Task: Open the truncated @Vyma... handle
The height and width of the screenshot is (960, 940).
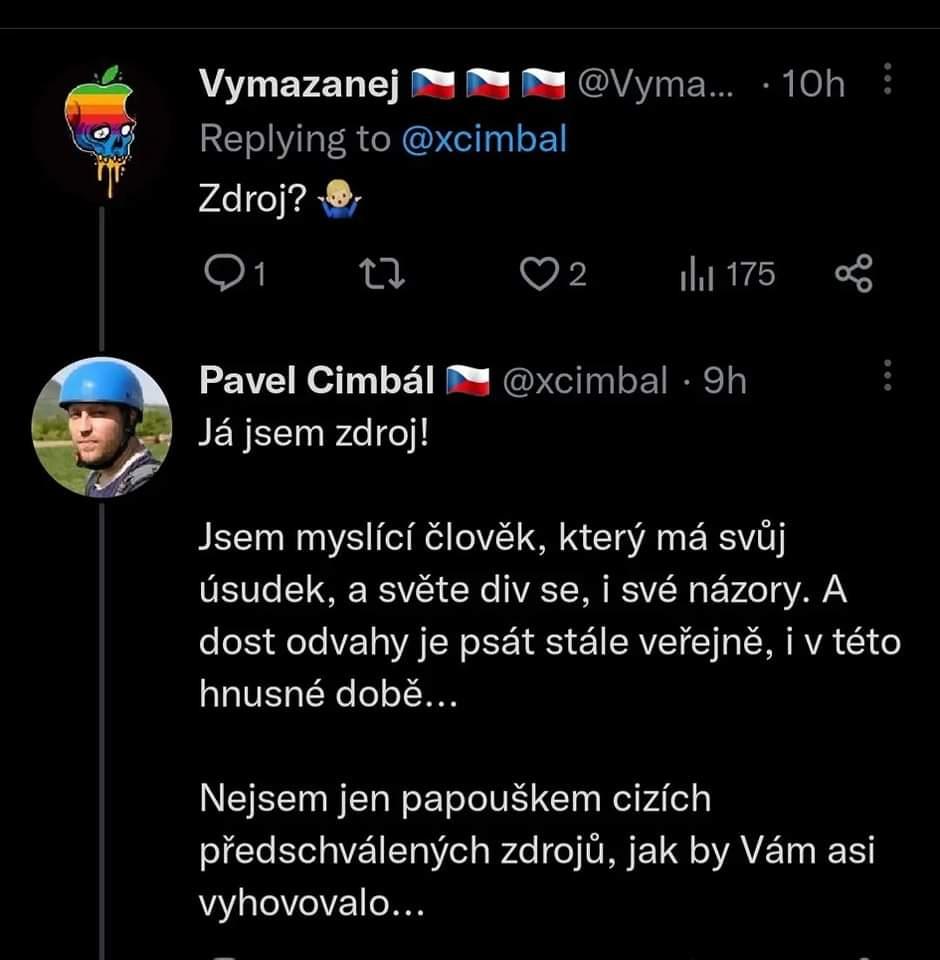Action: click(655, 86)
